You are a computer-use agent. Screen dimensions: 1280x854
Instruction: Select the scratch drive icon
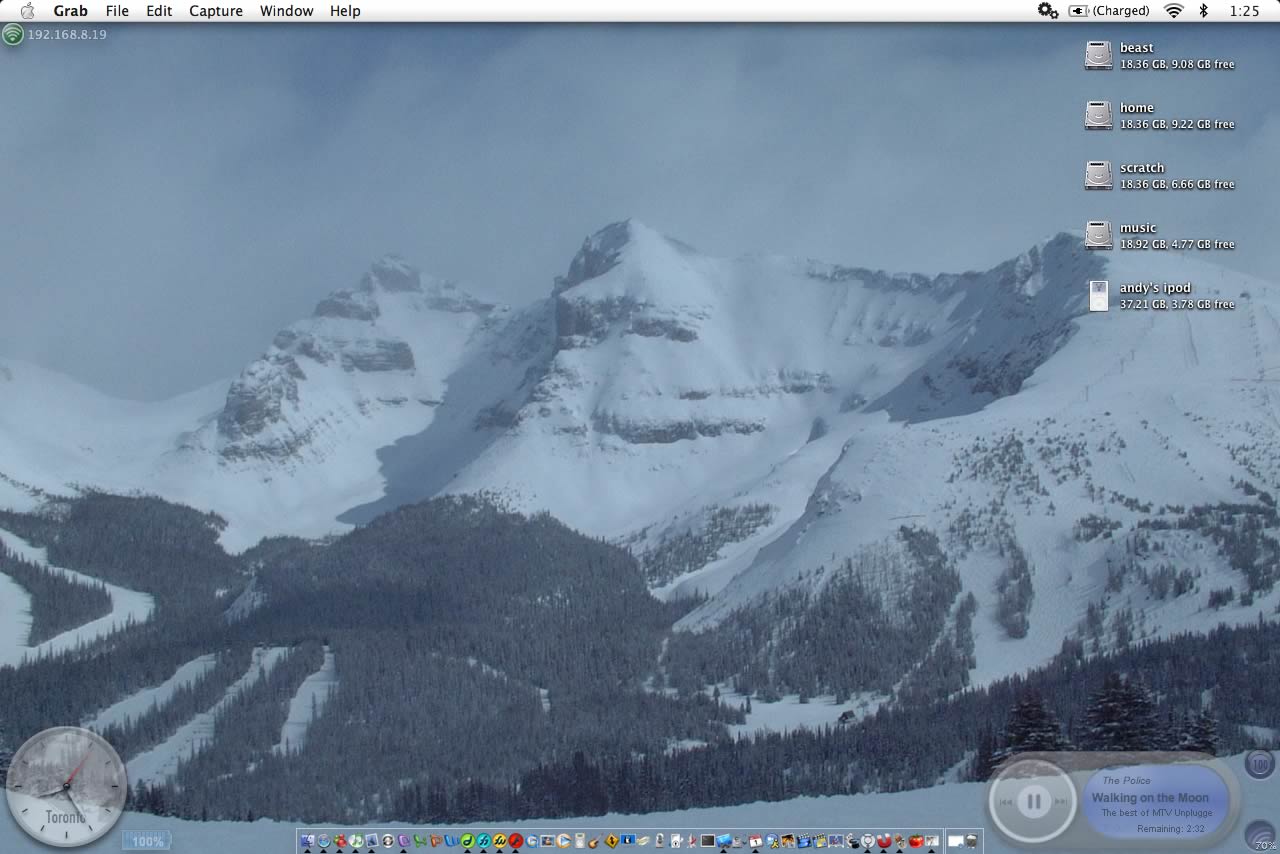1098,175
